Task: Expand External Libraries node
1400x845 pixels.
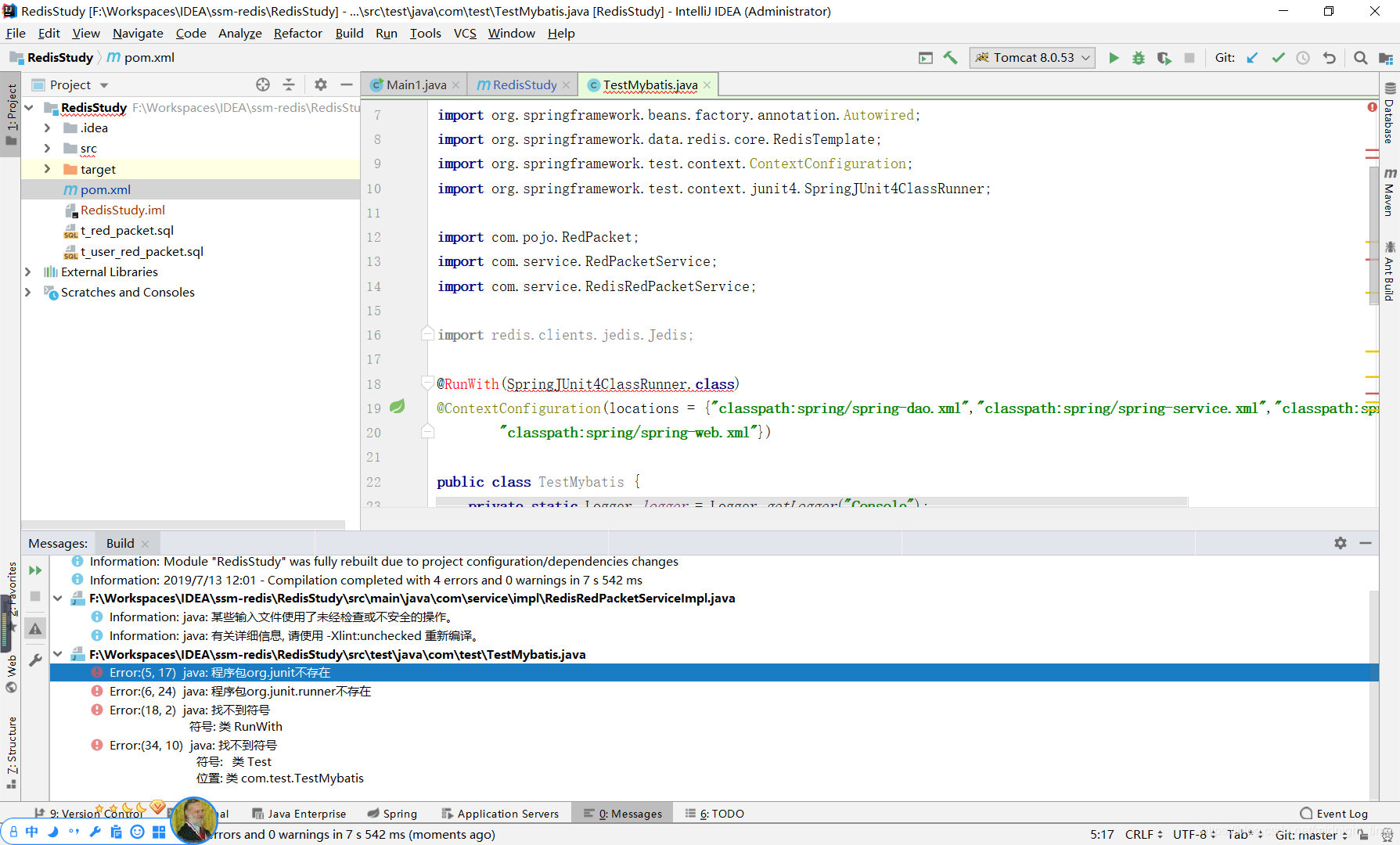Action: pos(29,271)
